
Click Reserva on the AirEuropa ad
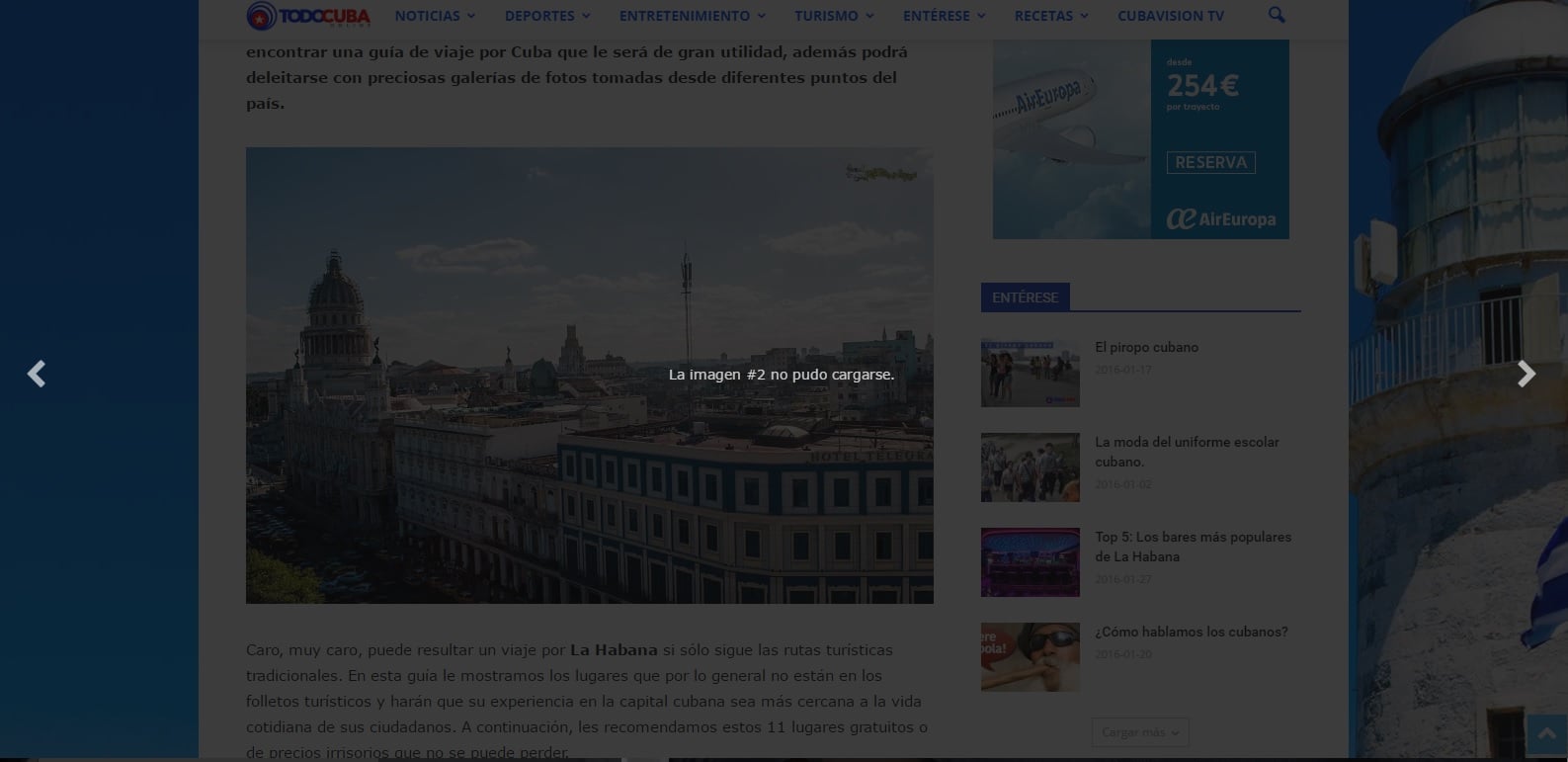1210,162
